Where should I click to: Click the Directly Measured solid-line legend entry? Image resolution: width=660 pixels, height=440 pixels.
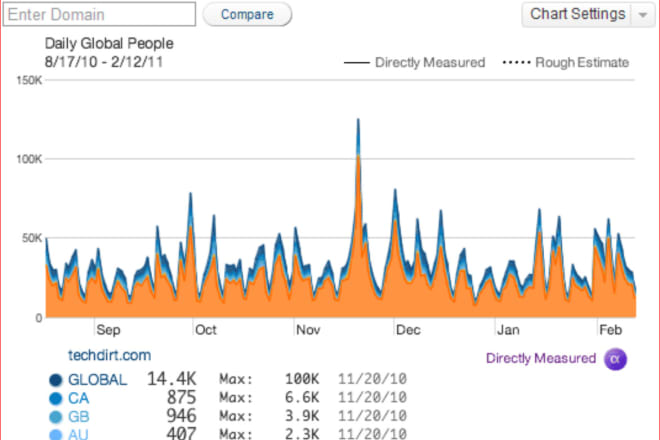[415, 62]
